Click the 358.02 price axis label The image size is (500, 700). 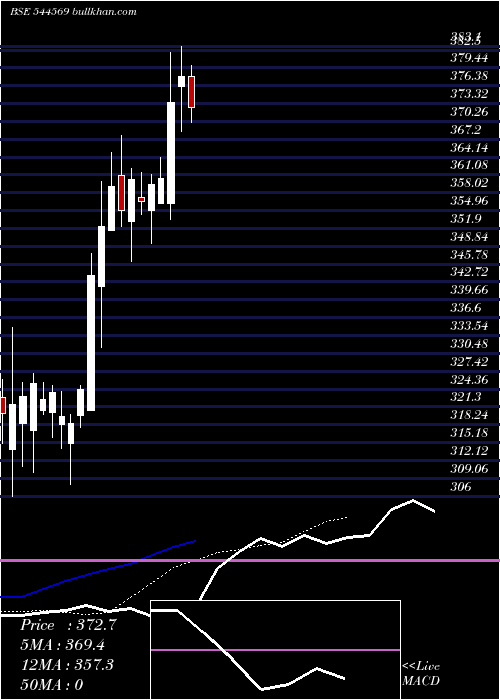469,183
